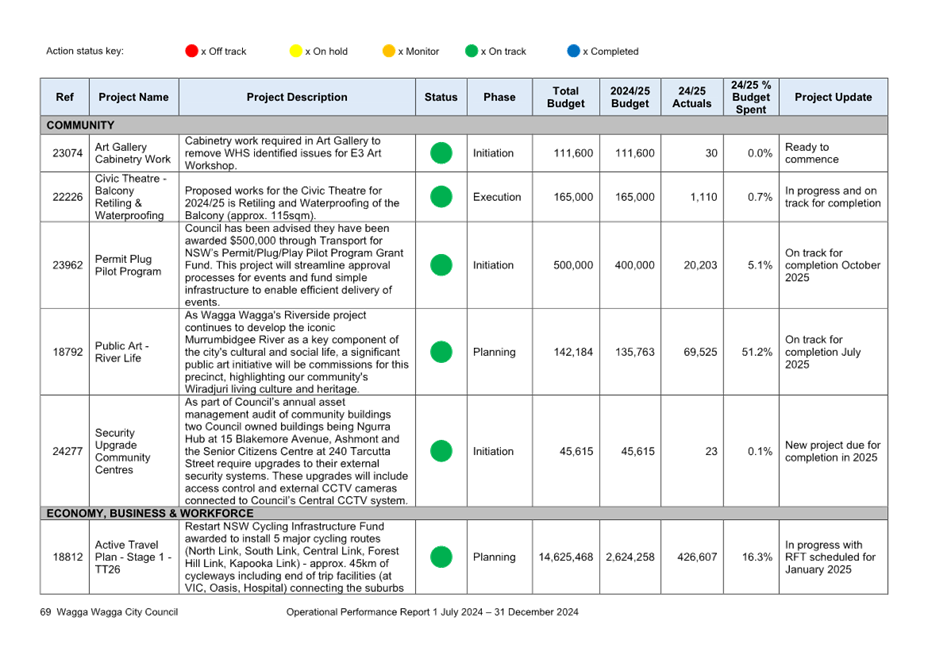Viewport: 928px width, 656px height.
Task: Click the Restart NSW Cycling Infrastructure description
Action: tap(294, 557)
